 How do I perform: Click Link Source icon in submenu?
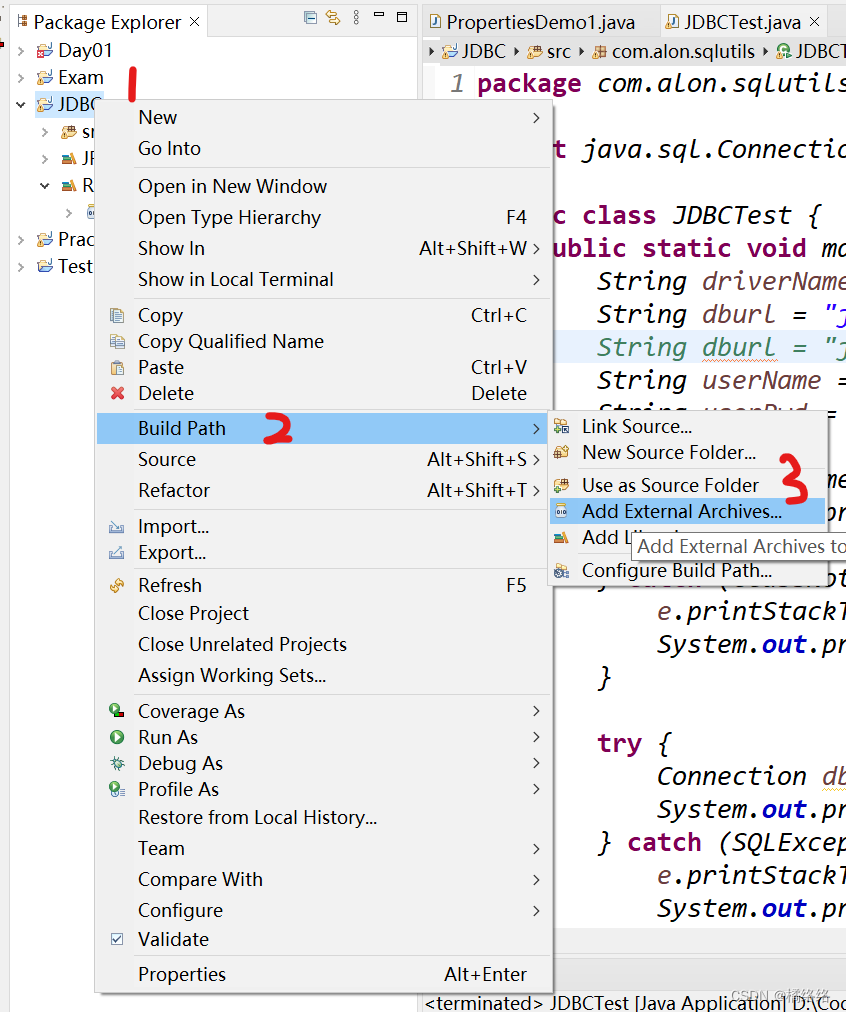point(561,427)
